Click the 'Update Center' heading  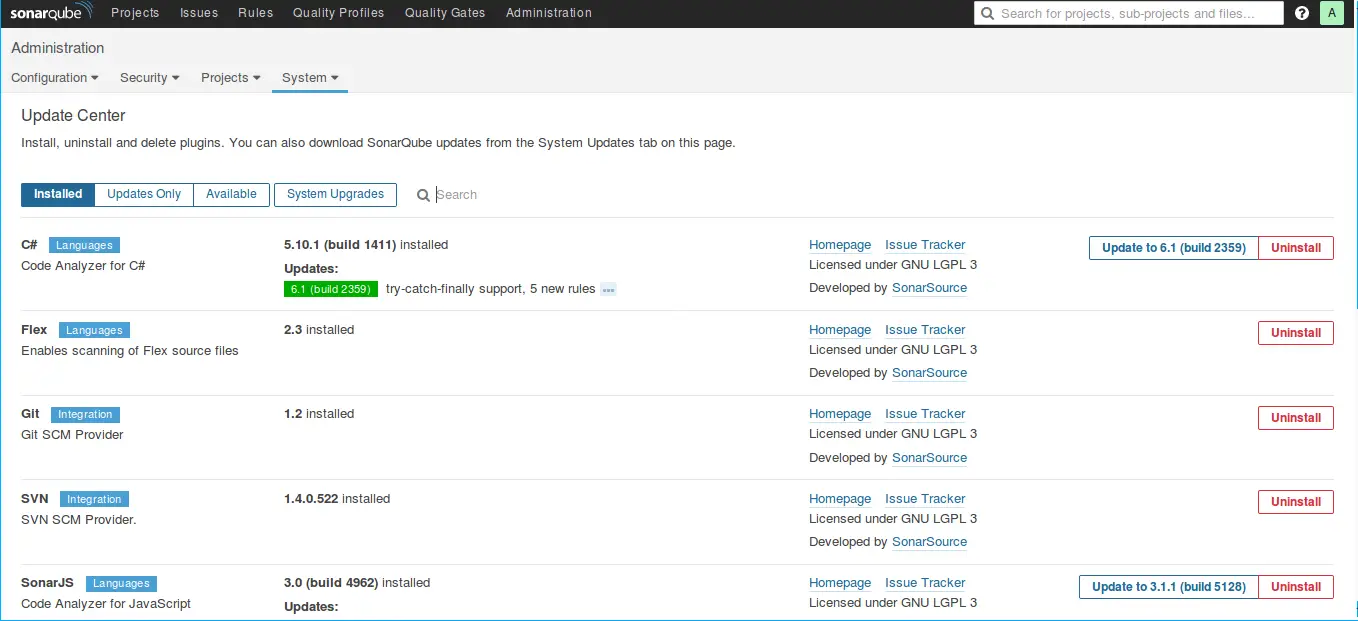(73, 116)
